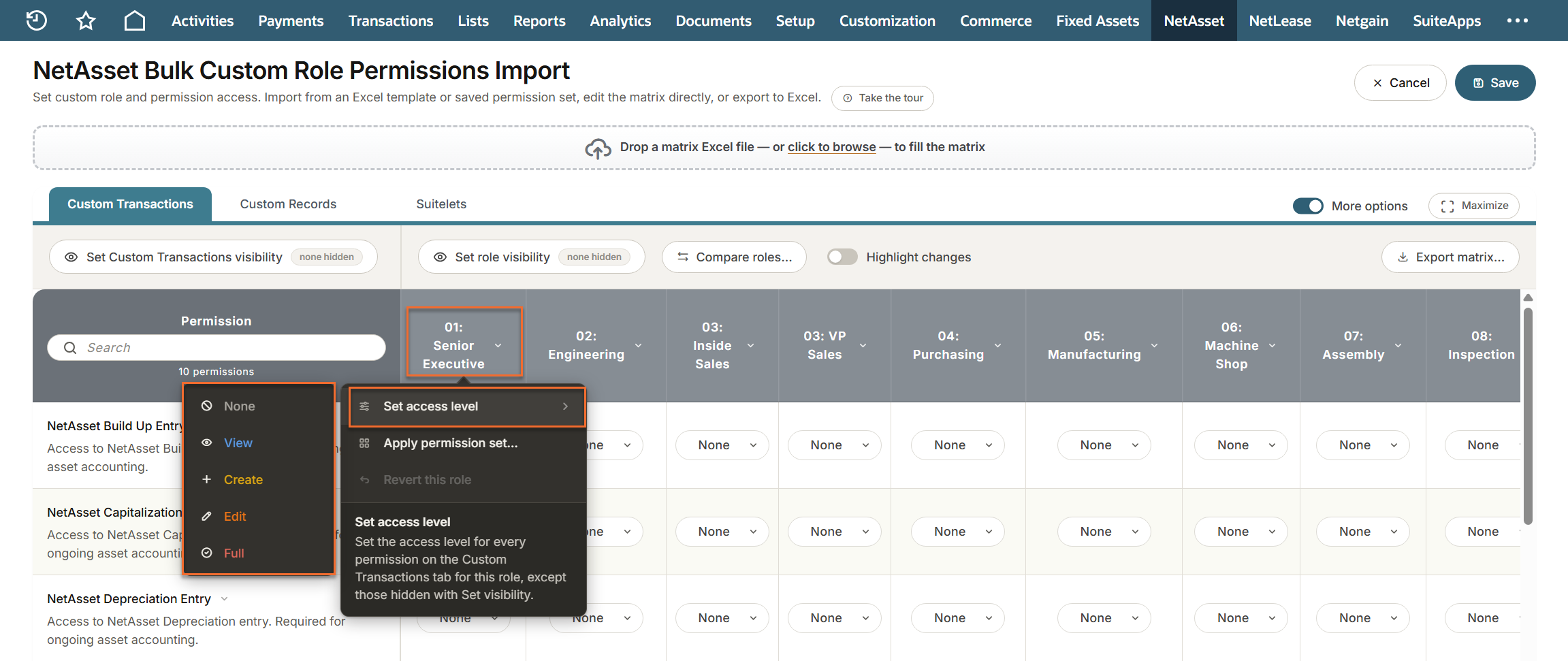
Task: Open the Setup menu
Action: [x=795, y=20]
